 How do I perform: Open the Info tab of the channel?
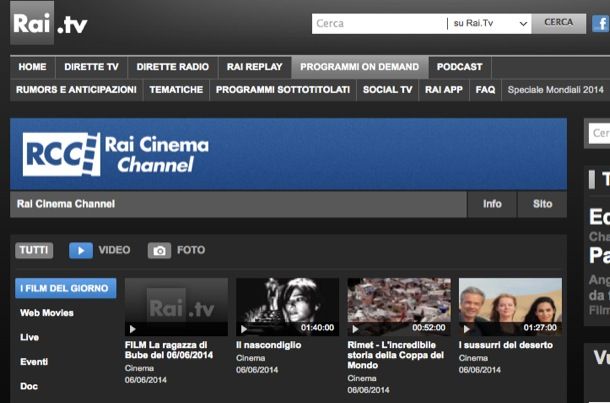[492, 204]
